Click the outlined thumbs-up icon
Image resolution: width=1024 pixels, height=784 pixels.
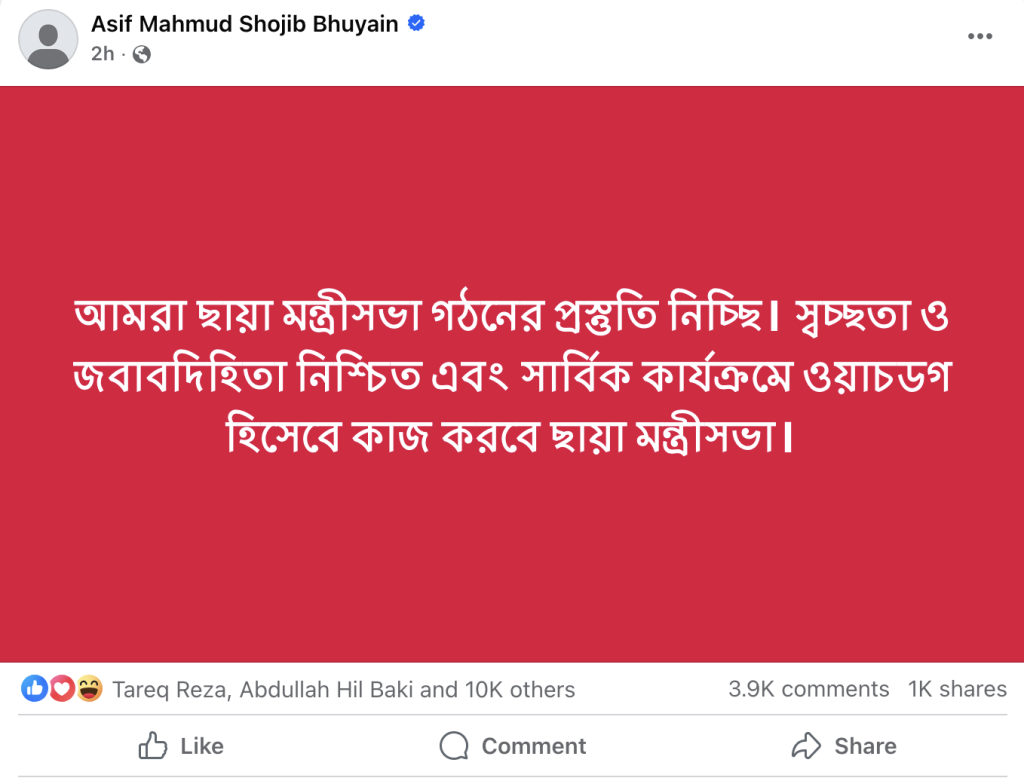pos(152,746)
